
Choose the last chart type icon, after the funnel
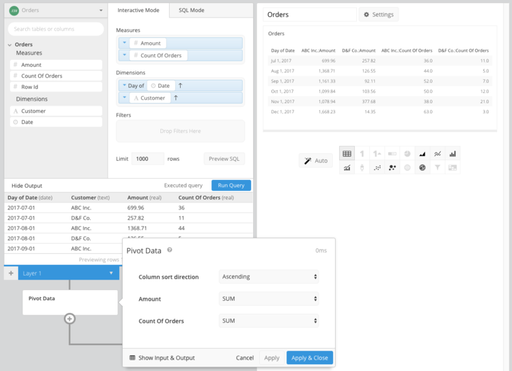(452, 168)
